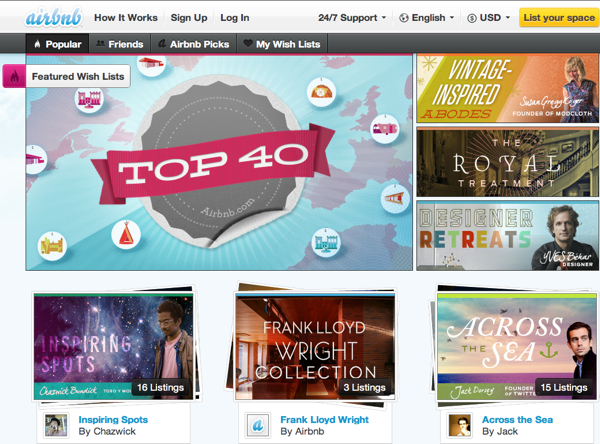Click the teal castle map icon

pos(326,243)
